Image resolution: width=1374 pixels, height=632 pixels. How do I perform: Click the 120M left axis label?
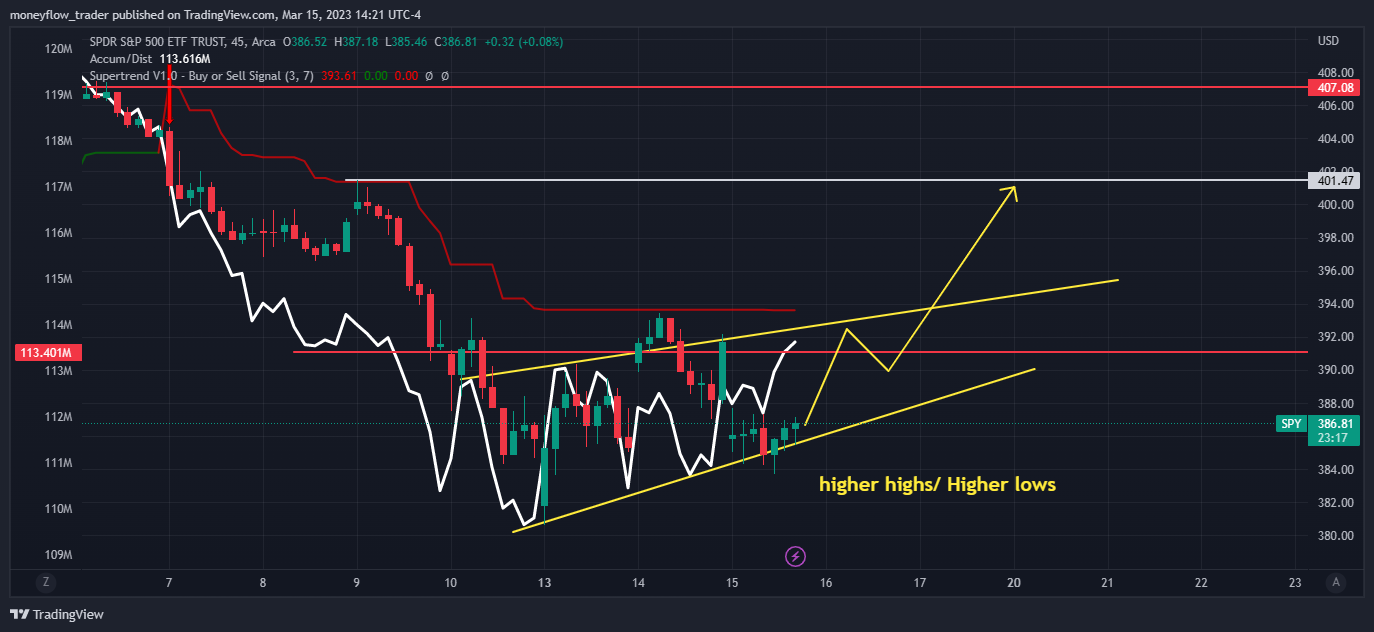pyautogui.click(x=59, y=49)
